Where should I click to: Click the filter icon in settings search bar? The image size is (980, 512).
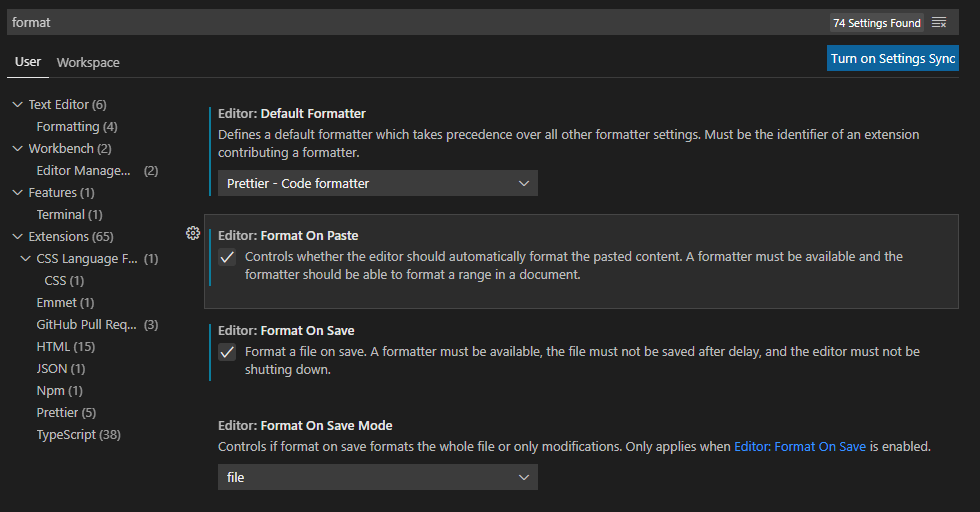[x=939, y=22]
